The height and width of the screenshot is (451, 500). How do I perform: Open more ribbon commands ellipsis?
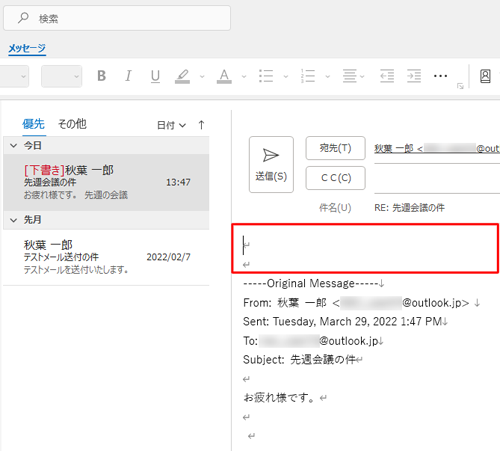[440, 76]
